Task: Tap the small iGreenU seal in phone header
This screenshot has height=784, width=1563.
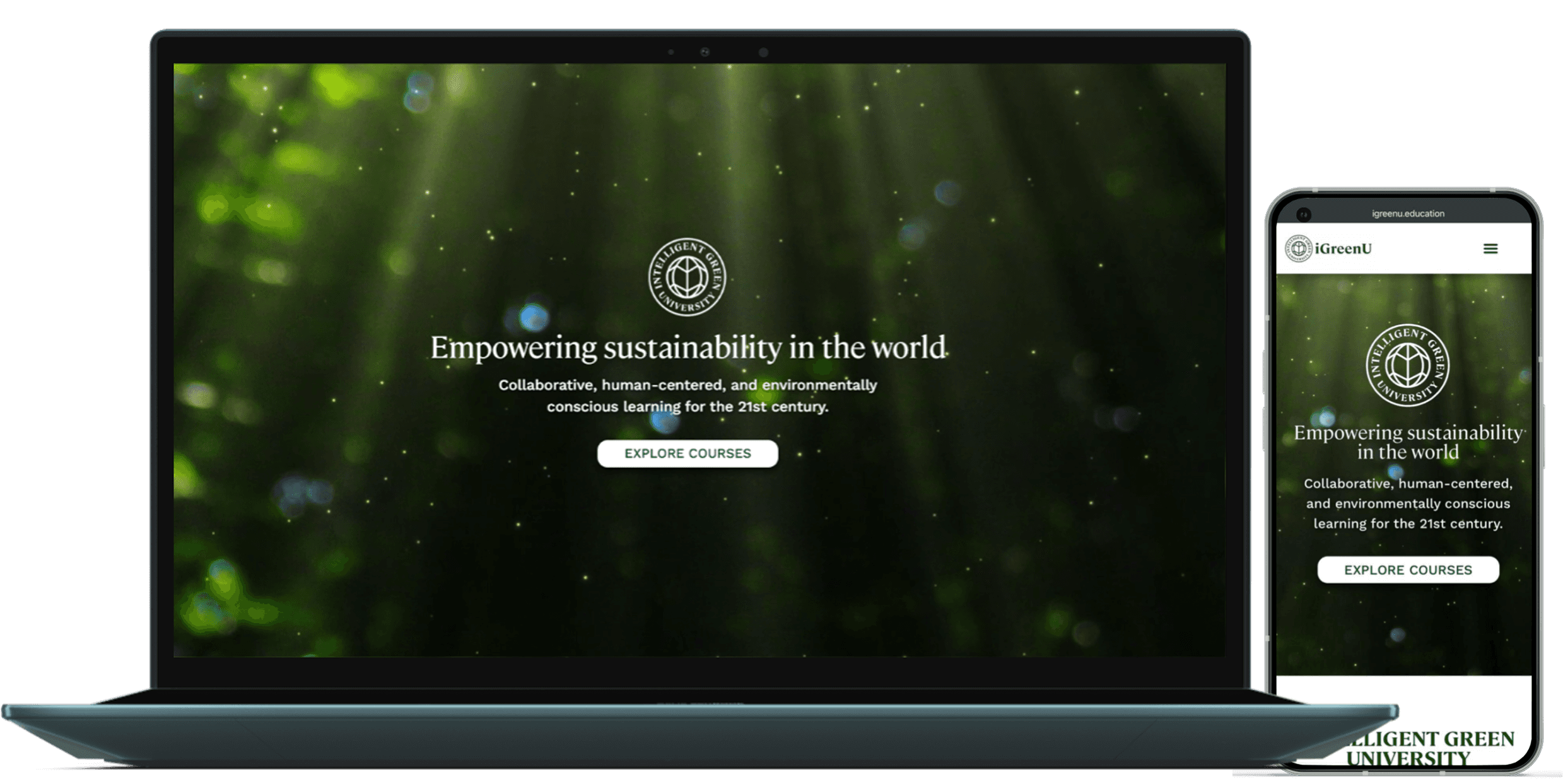Action: [x=1299, y=248]
